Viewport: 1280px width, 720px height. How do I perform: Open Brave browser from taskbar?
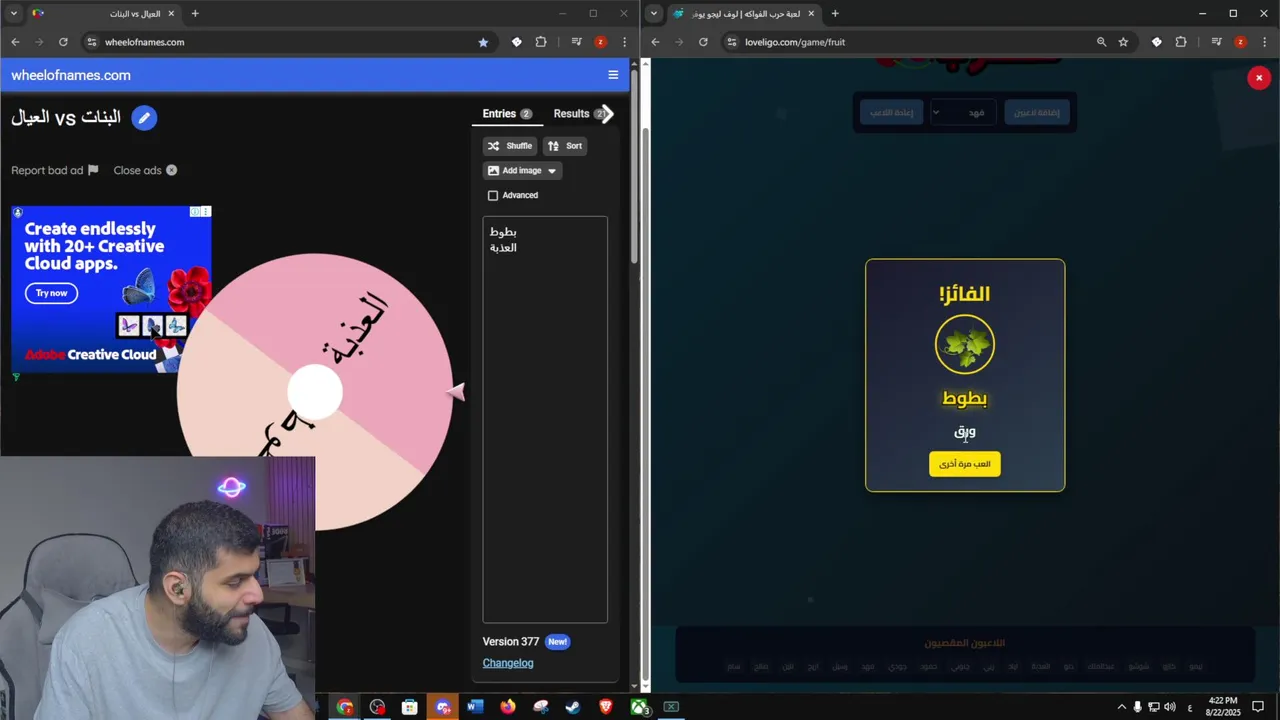tap(606, 707)
